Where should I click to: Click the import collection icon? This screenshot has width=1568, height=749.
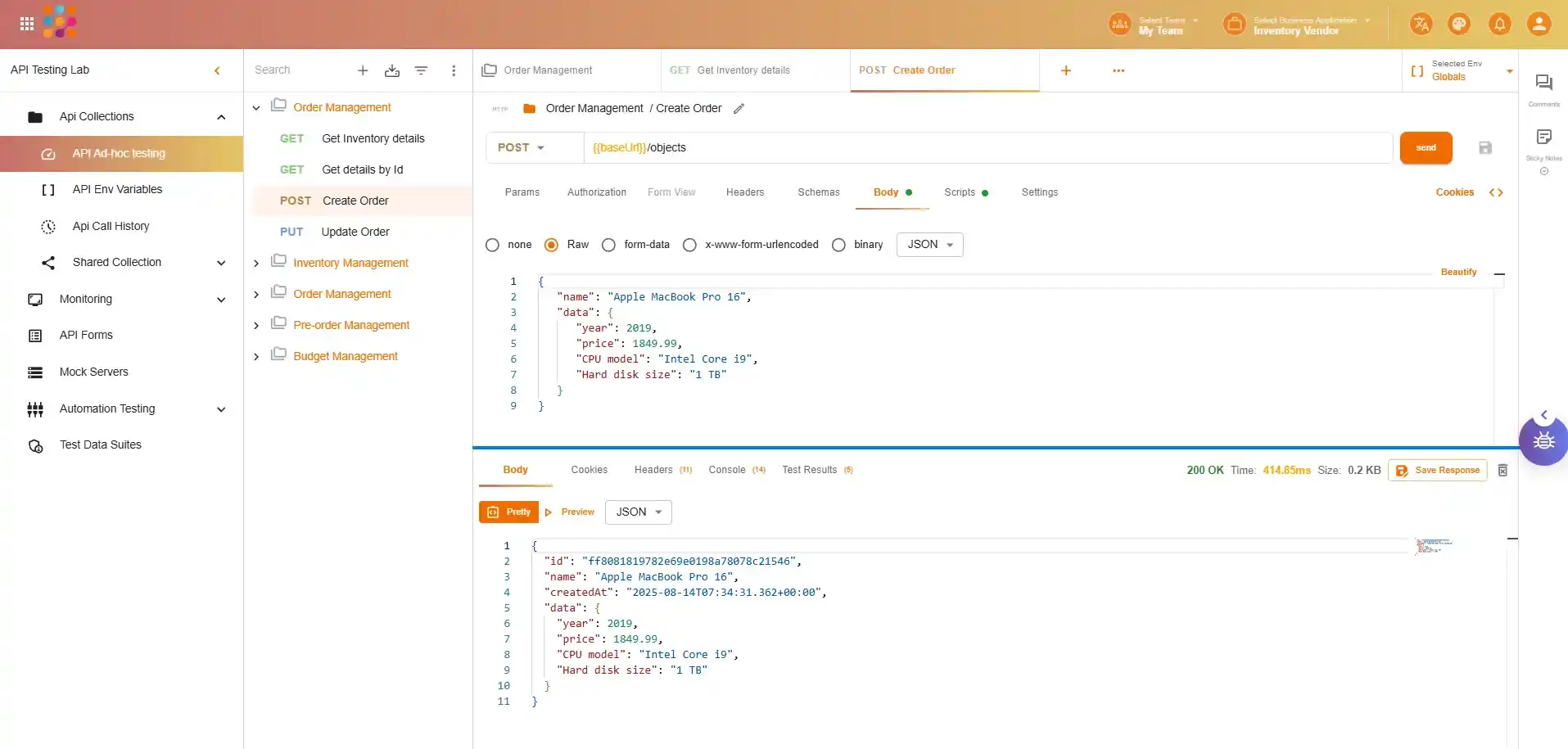click(392, 71)
